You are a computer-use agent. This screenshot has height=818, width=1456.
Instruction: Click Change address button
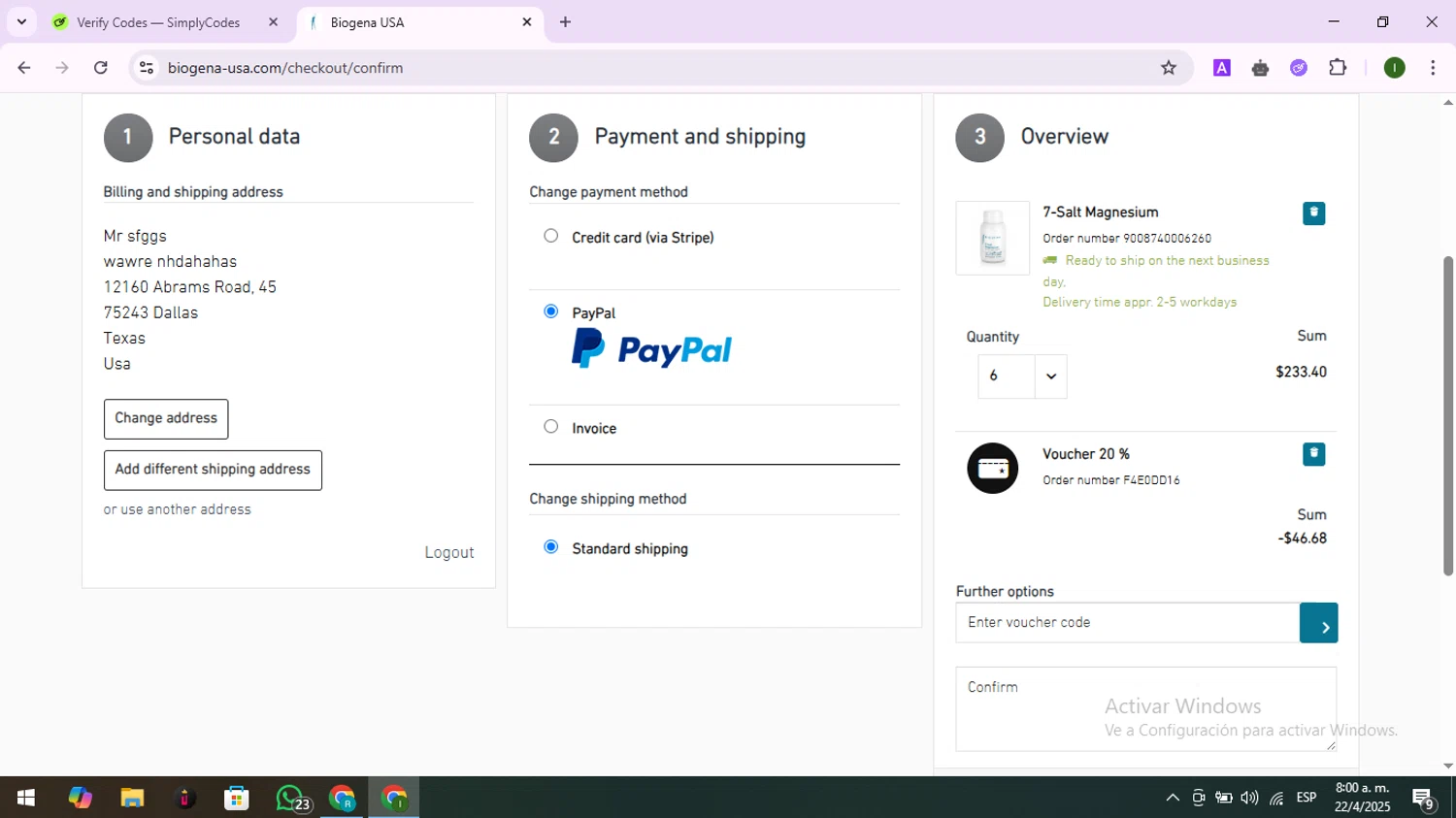[166, 418]
